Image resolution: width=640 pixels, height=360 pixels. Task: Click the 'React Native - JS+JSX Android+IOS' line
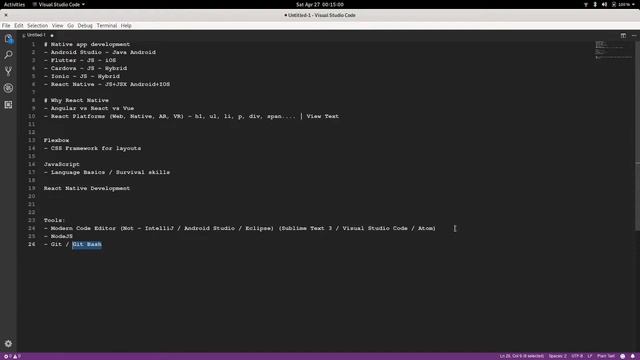point(107,84)
